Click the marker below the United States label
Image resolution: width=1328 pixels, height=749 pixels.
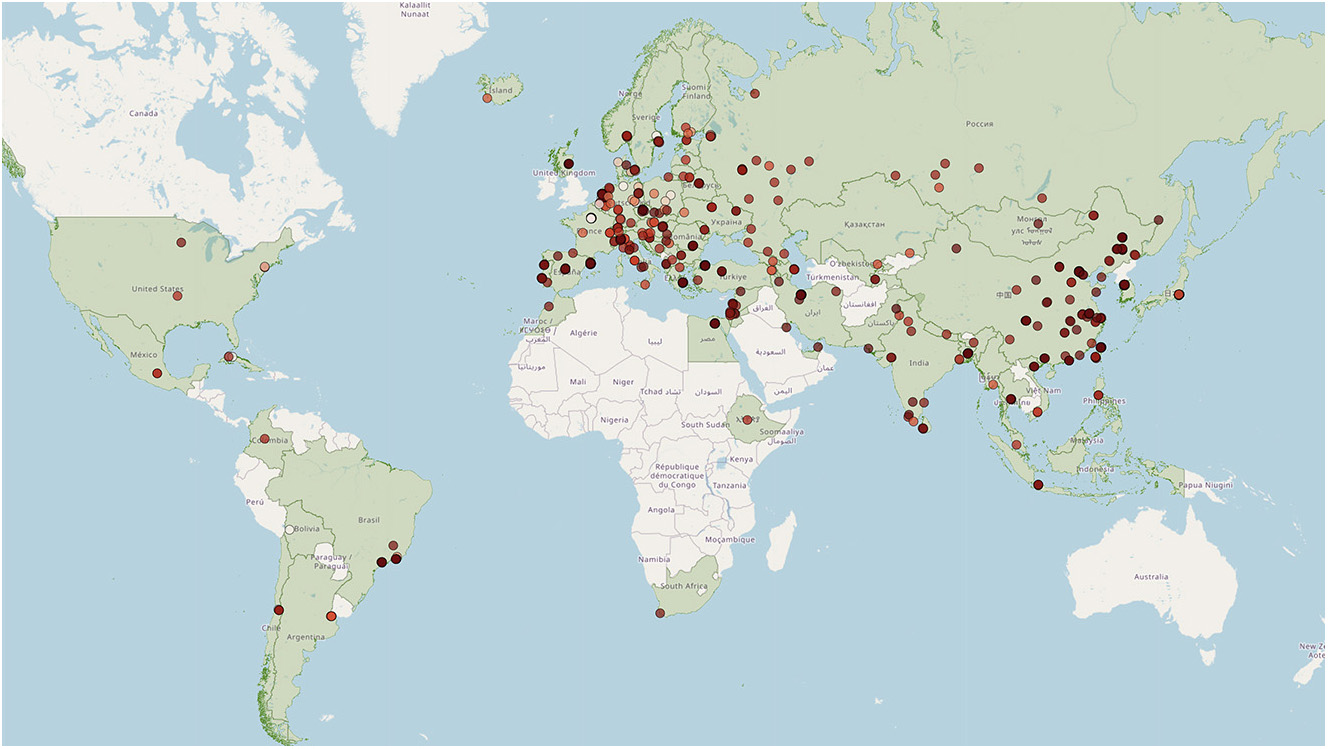click(177, 295)
